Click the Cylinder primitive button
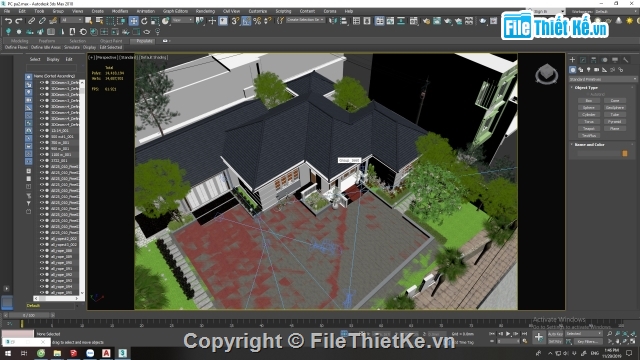Image resolution: width=640 pixels, height=360 pixels. tap(589, 114)
